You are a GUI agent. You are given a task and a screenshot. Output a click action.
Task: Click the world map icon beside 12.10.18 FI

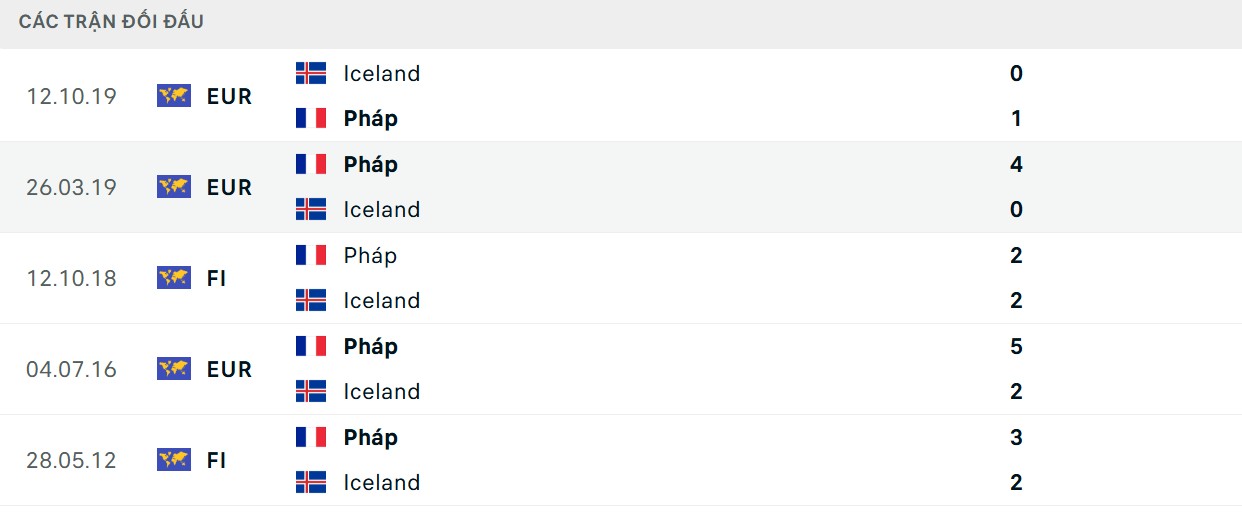tap(174, 278)
